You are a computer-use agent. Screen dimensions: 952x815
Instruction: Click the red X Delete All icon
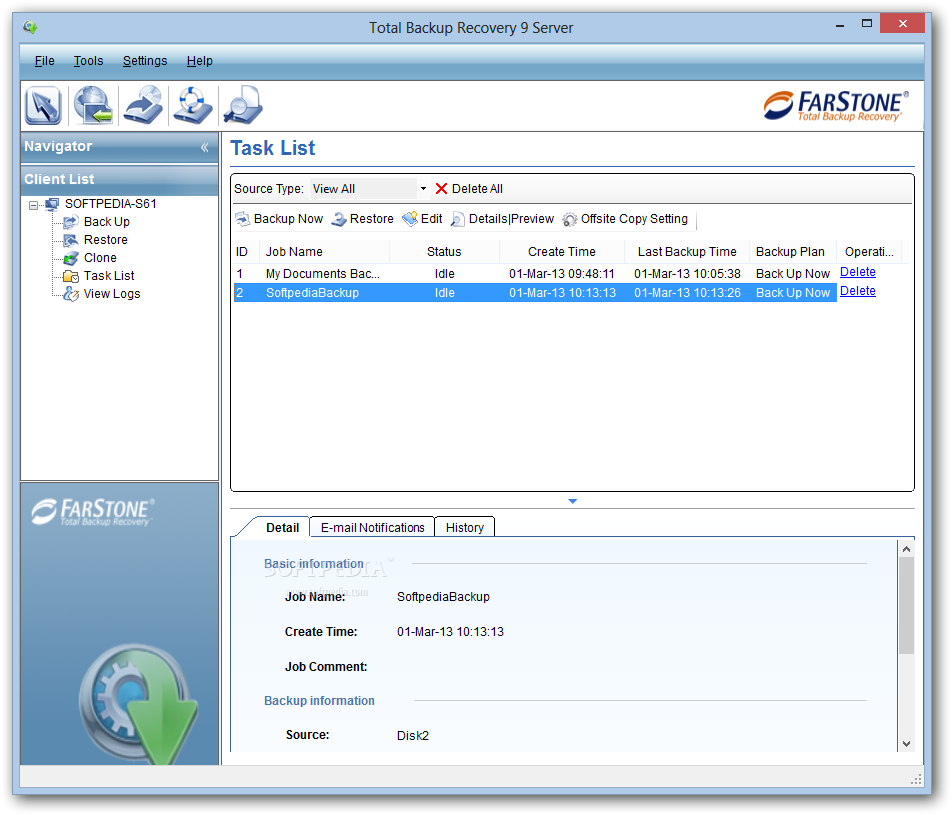pyautogui.click(x=441, y=189)
